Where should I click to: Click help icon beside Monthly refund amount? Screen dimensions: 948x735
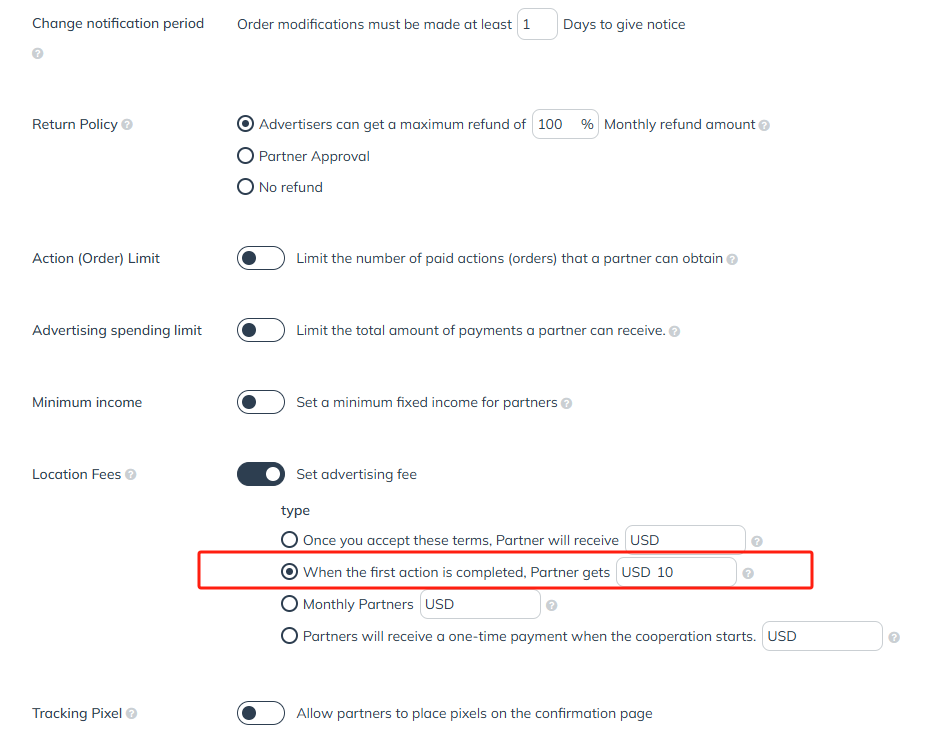click(764, 125)
